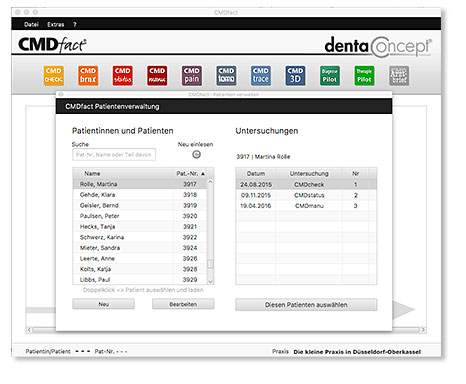Open the CMD tomo module
This screenshot has height=384, width=466.
pyautogui.click(x=226, y=76)
